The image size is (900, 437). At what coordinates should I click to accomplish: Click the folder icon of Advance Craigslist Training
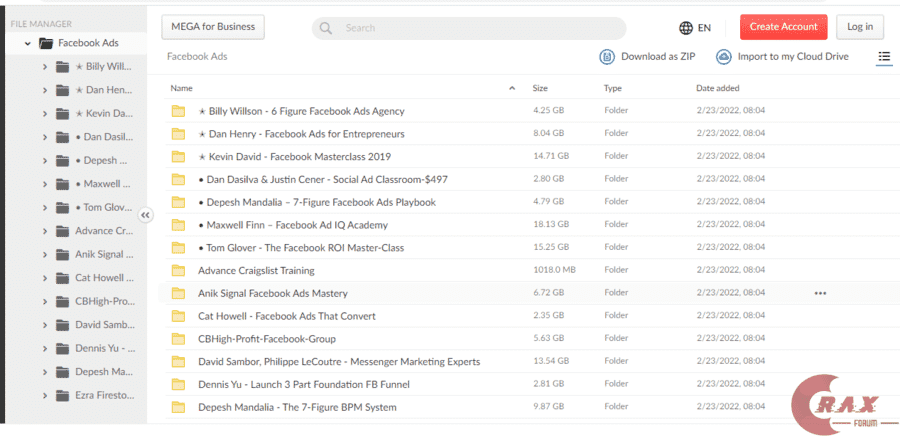click(x=179, y=270)
